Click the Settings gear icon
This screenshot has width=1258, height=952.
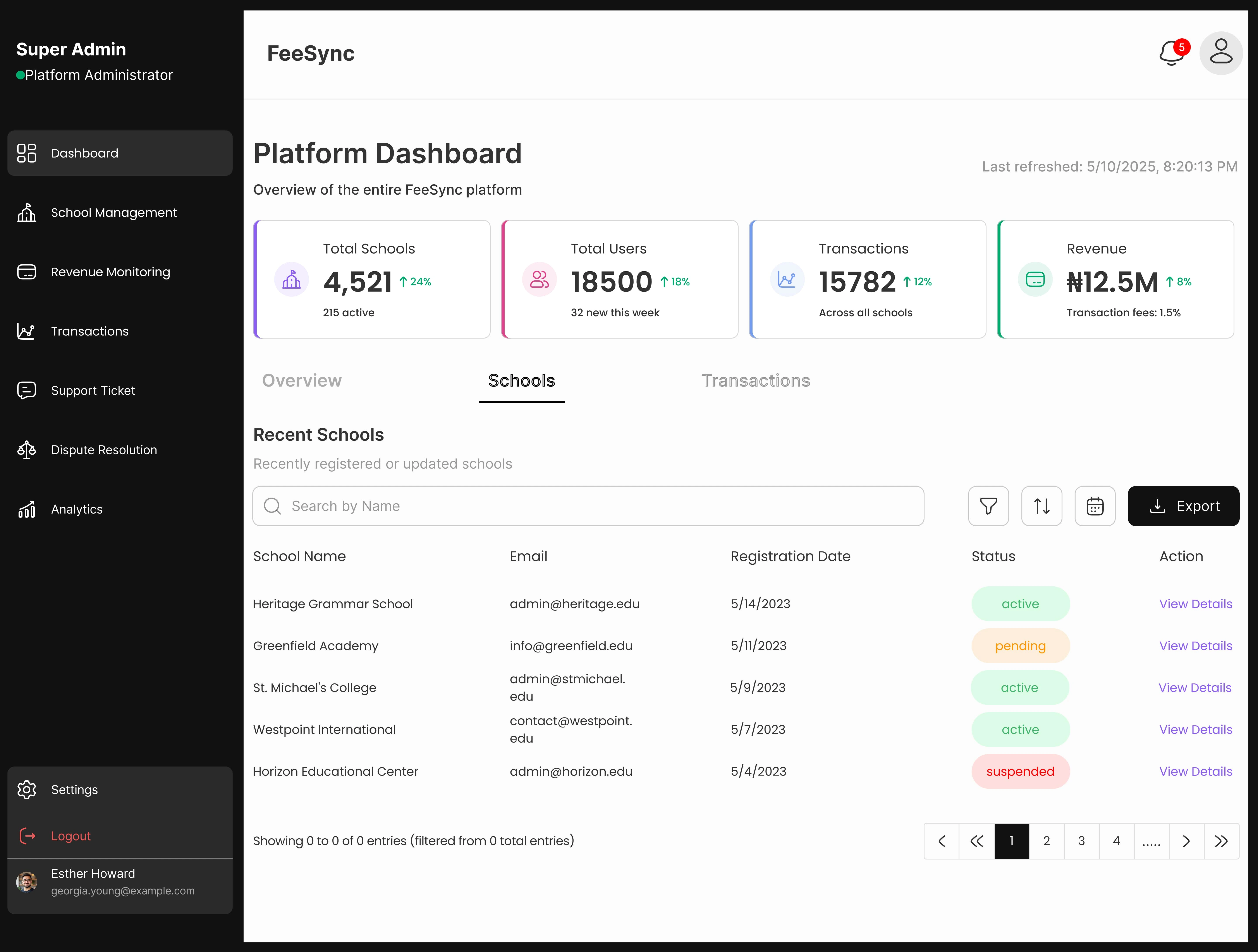pos(27,789)
